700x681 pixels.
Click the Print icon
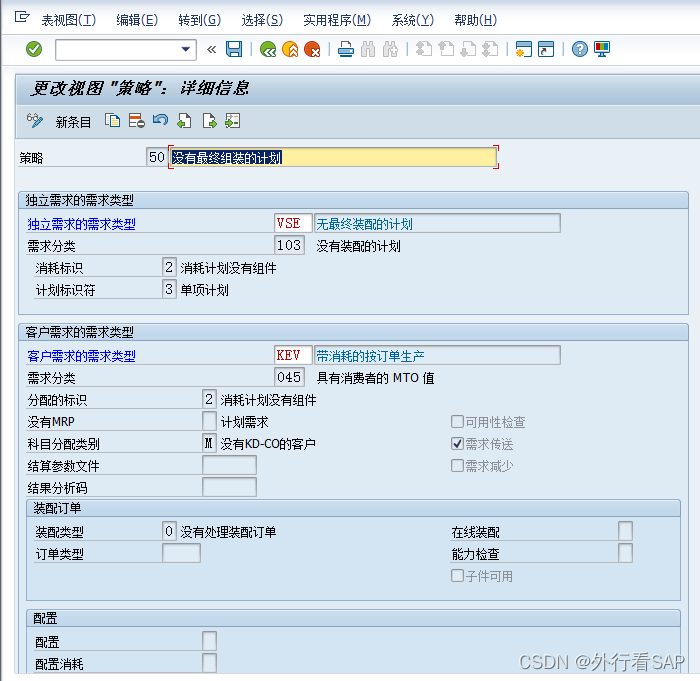click(346, 49)
